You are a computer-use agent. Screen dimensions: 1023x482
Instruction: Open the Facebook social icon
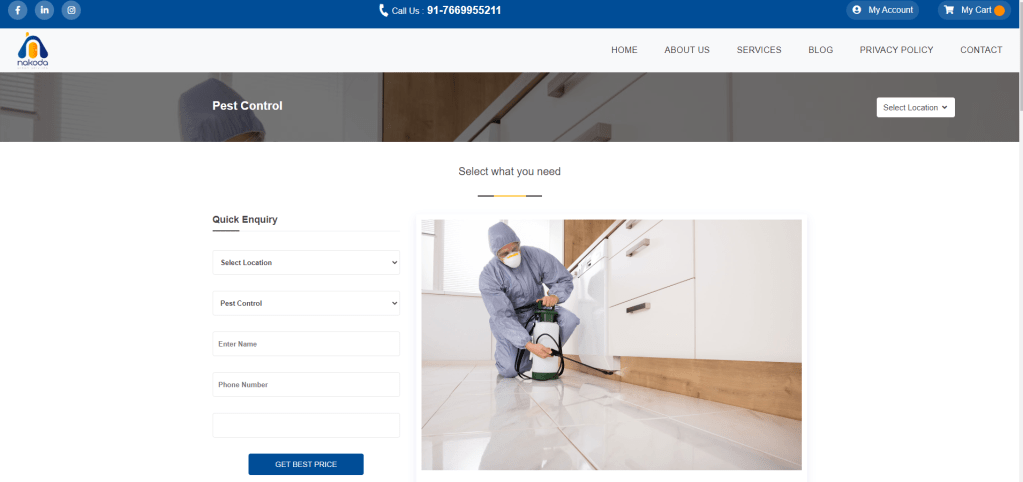pyautogui.click(x=18, y=10)
